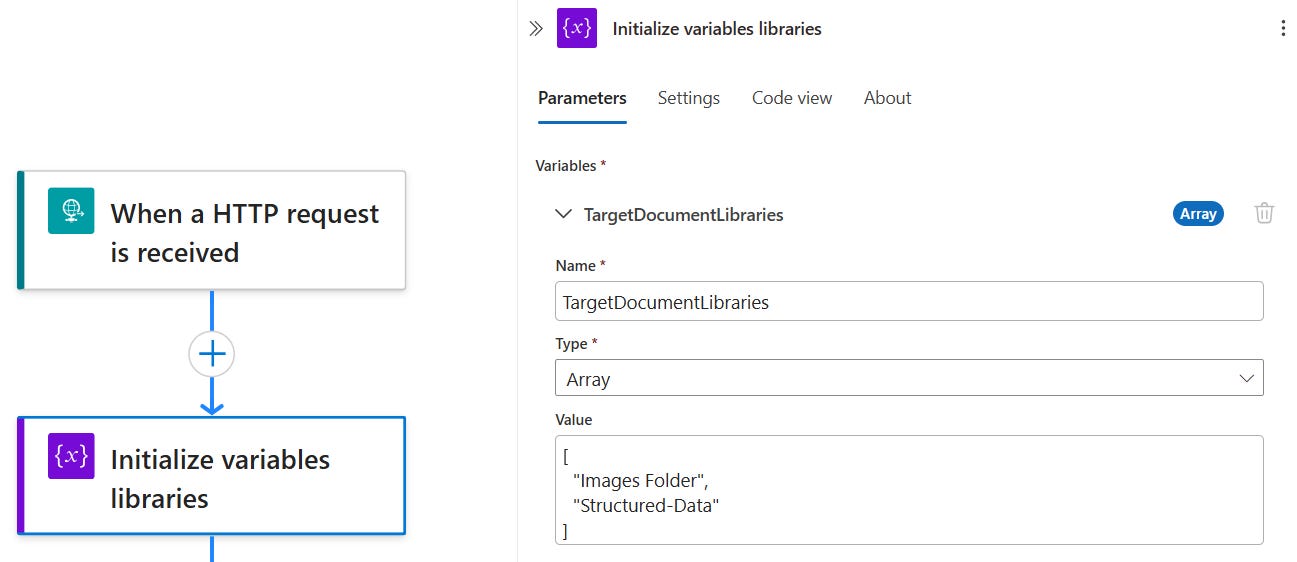
Task: Click the Array type badge
Action: 1198,213
